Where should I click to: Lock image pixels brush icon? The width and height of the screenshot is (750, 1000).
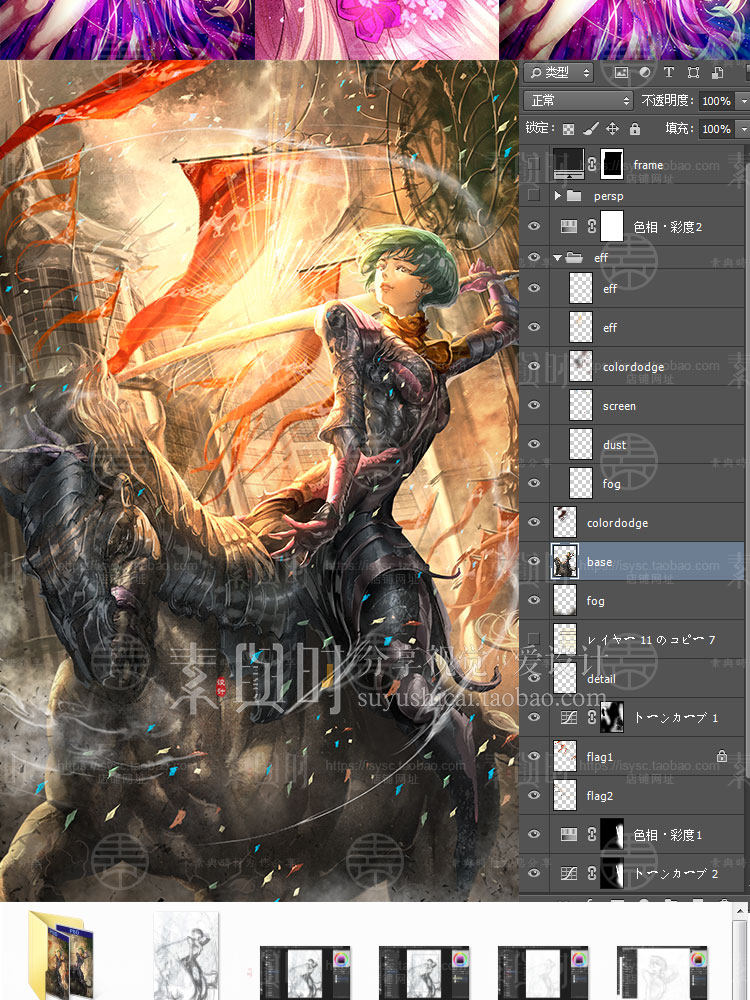point(591,129)
